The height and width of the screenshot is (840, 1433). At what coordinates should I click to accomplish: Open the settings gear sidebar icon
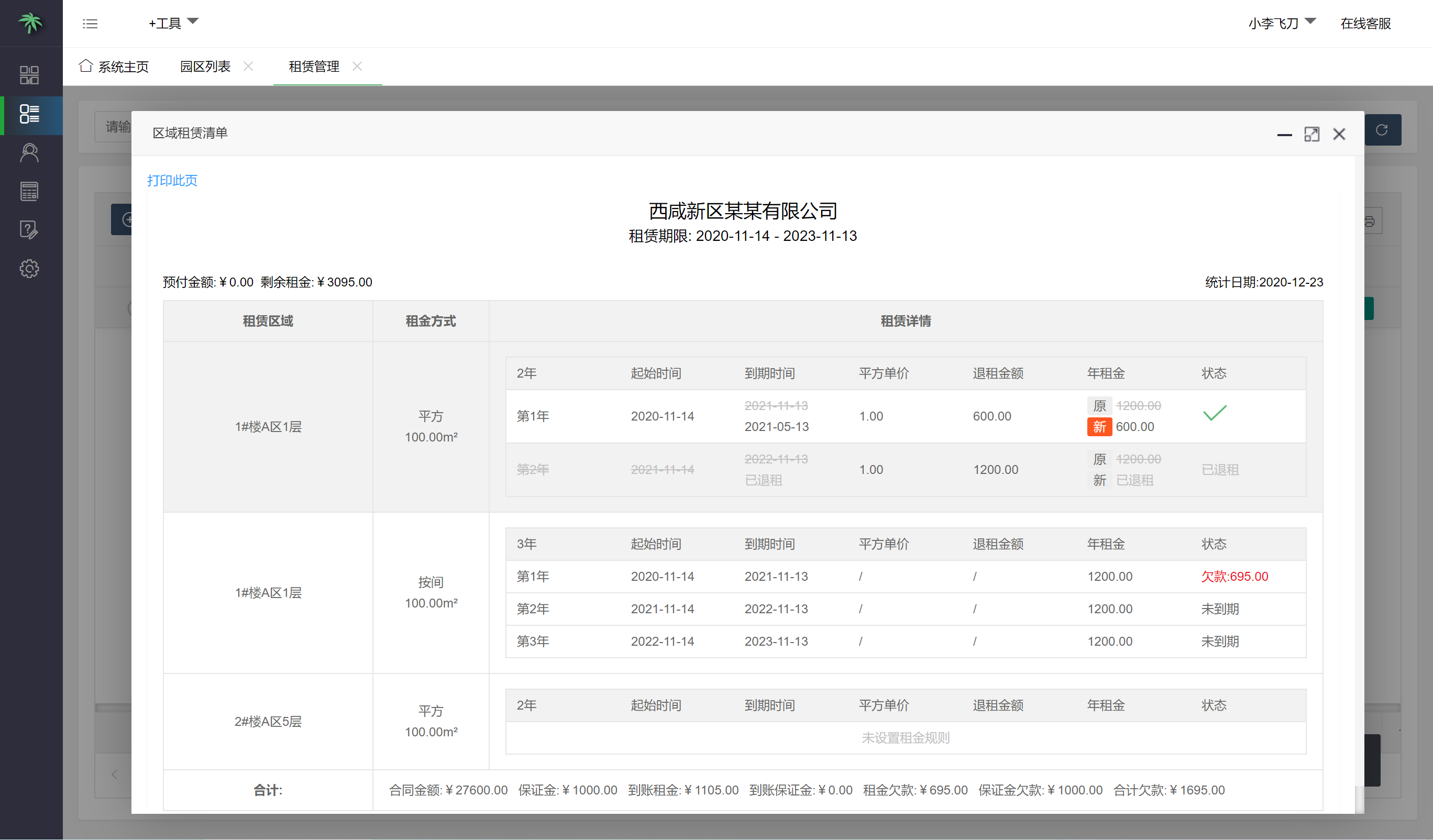[x=29, y=269]
